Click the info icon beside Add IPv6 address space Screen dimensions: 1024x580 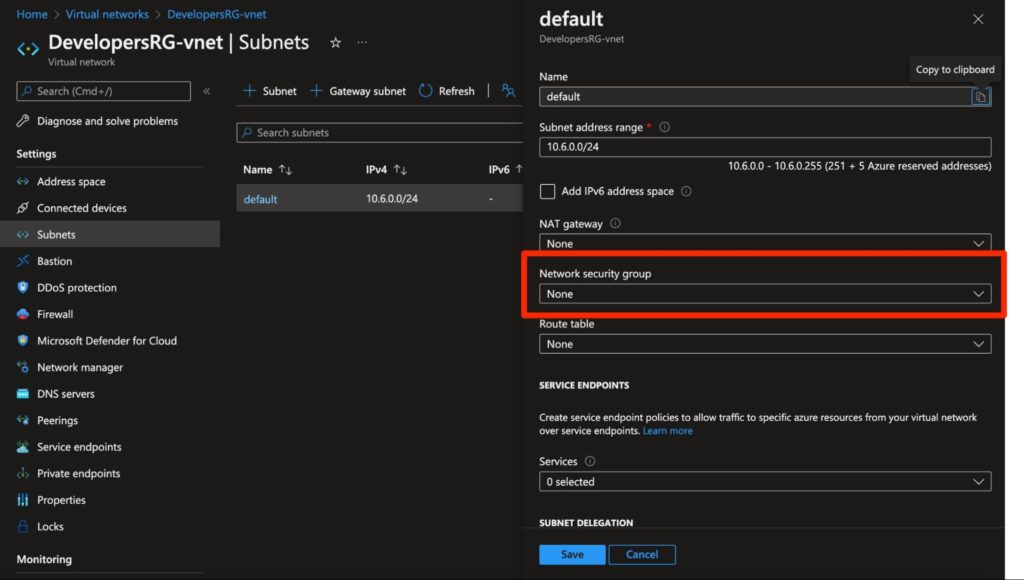[686, 191]
